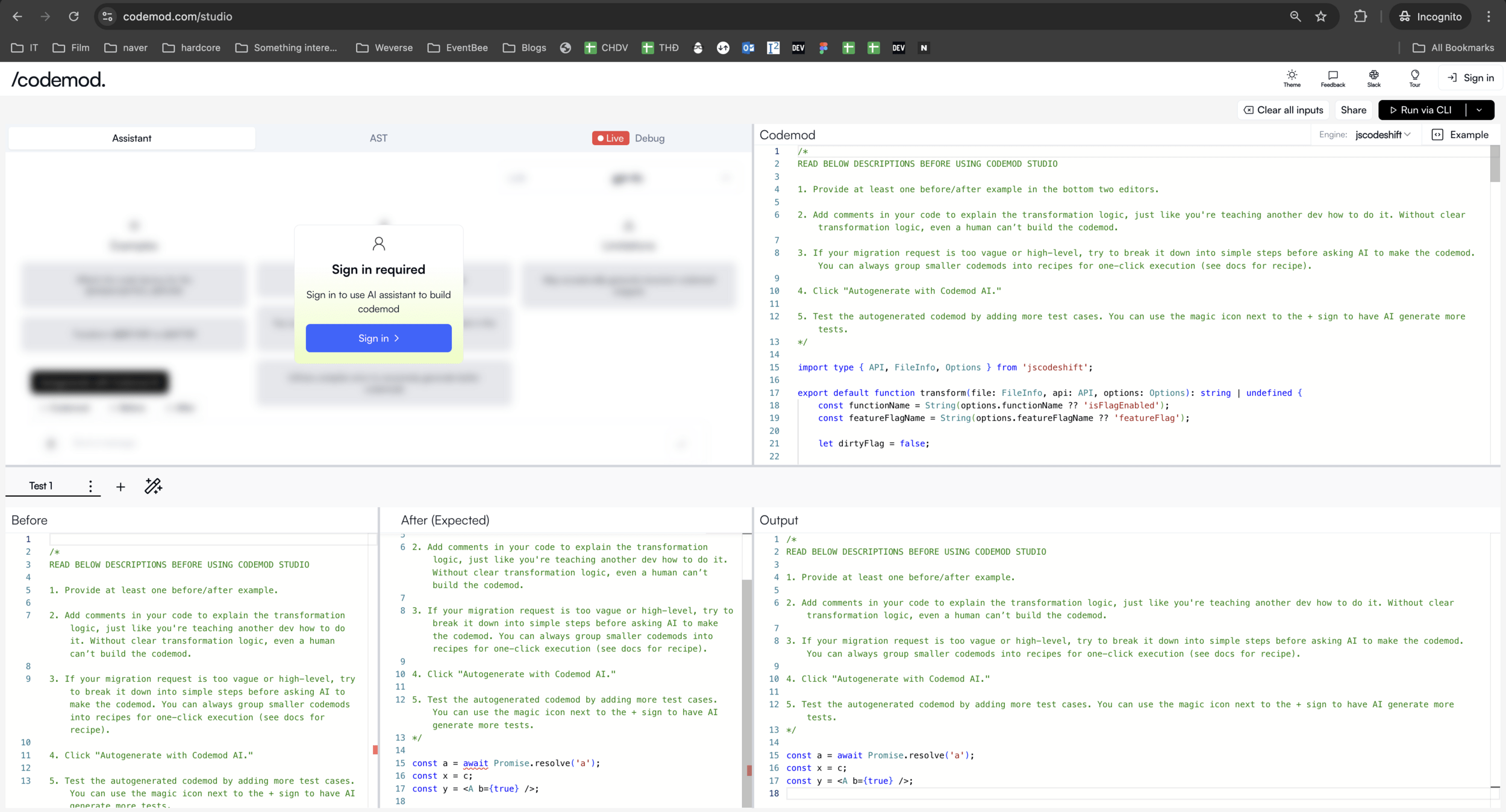Viewport: 1506px width, 812px height.
Task: Switch to Live mode
Action: [610, 138]
